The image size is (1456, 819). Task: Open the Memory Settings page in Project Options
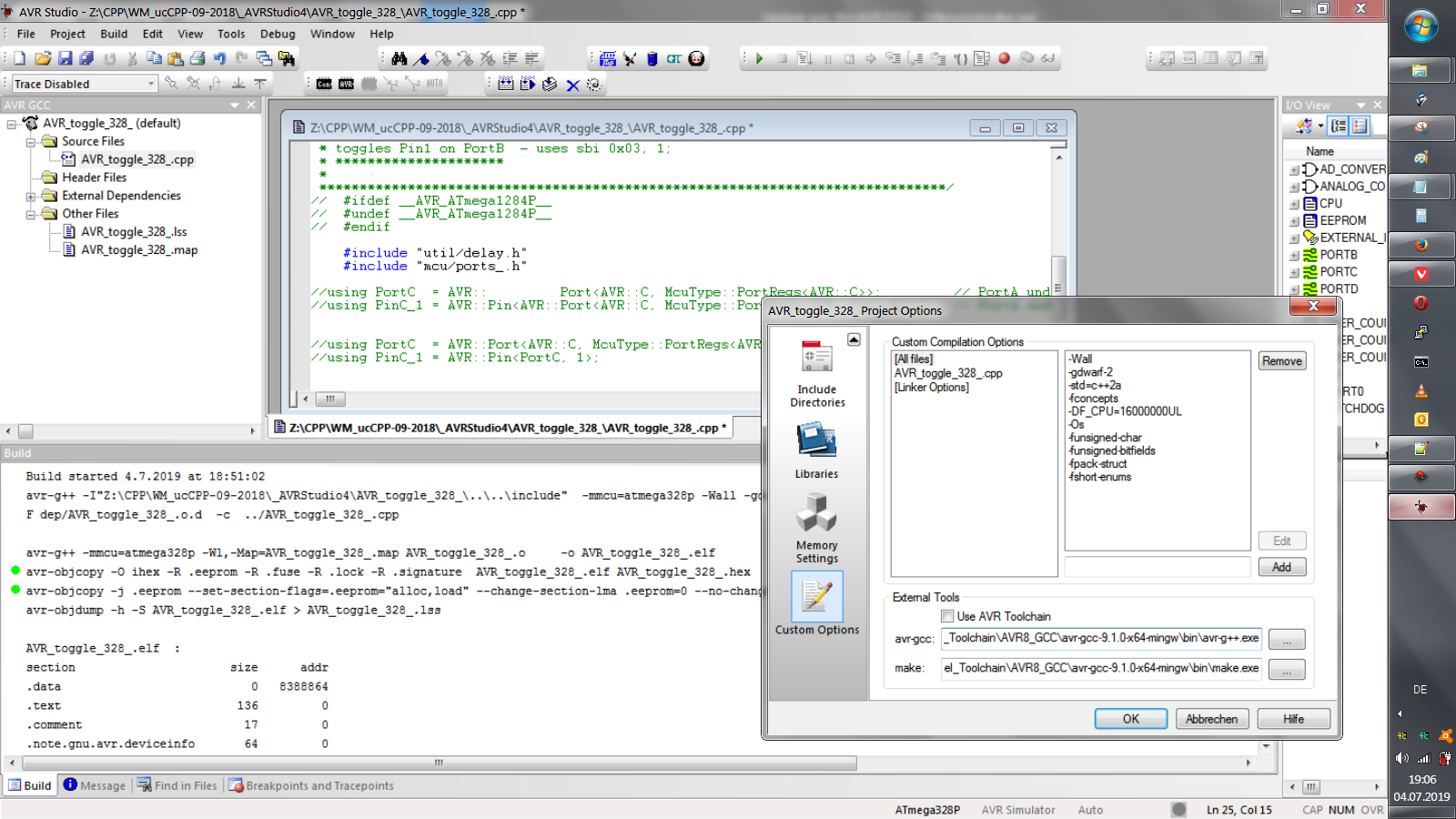click(x=816, y=528)
